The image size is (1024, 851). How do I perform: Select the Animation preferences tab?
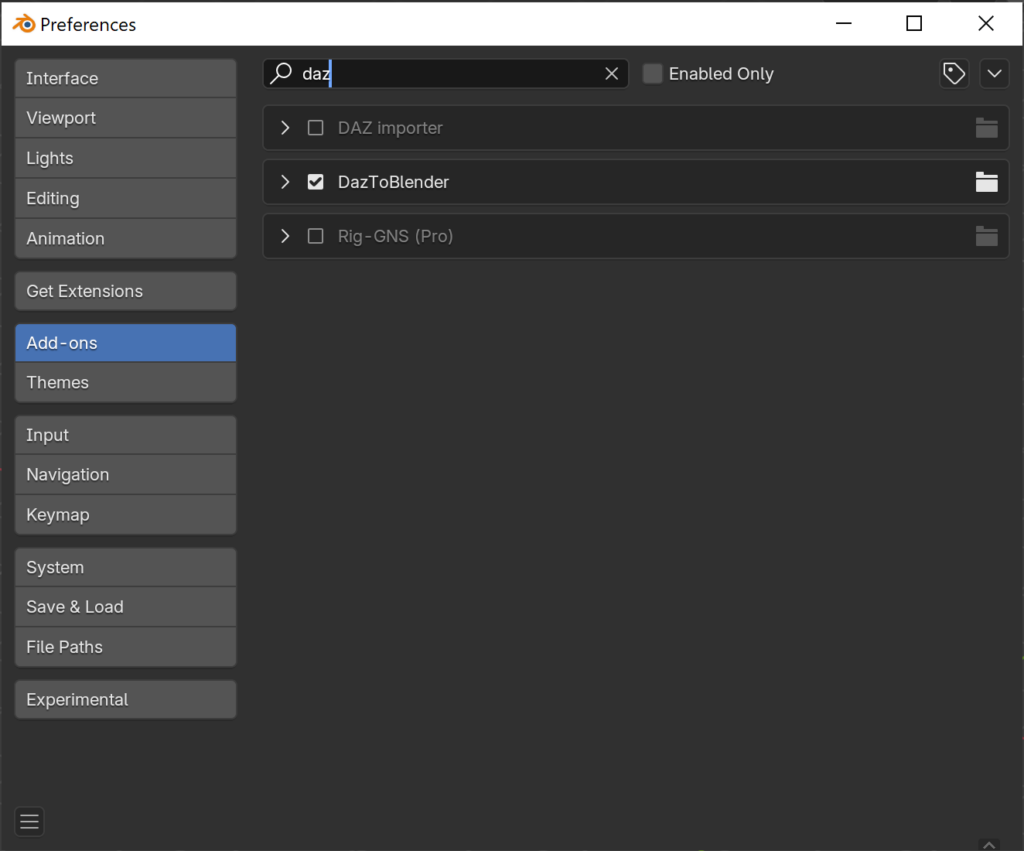(x=125, y=238)
